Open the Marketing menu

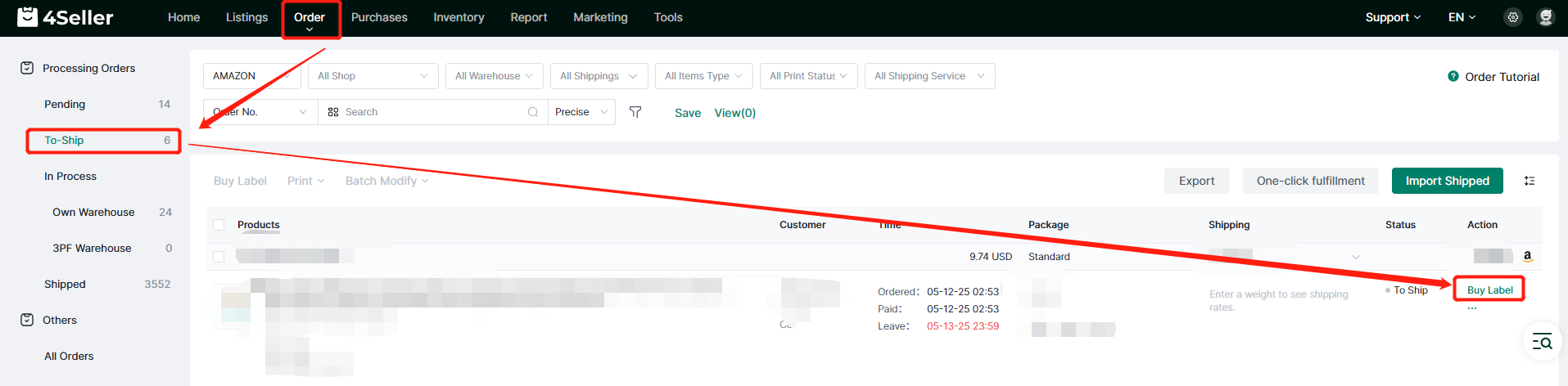click(600, 17)
